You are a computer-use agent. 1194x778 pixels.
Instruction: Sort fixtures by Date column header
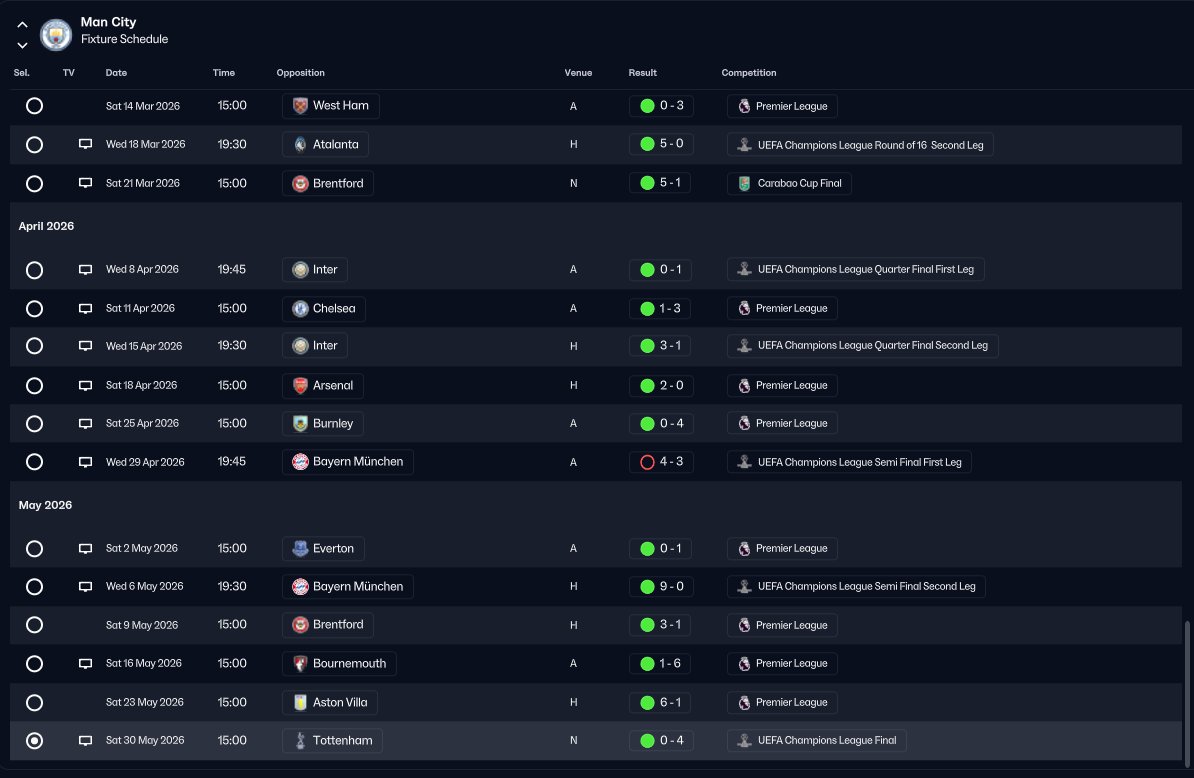click(116, 73)
